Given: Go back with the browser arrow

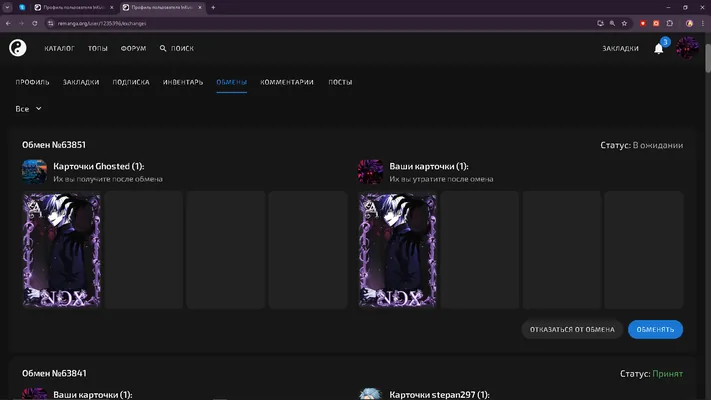Looking at the screenshot, I should pos(8,23).
